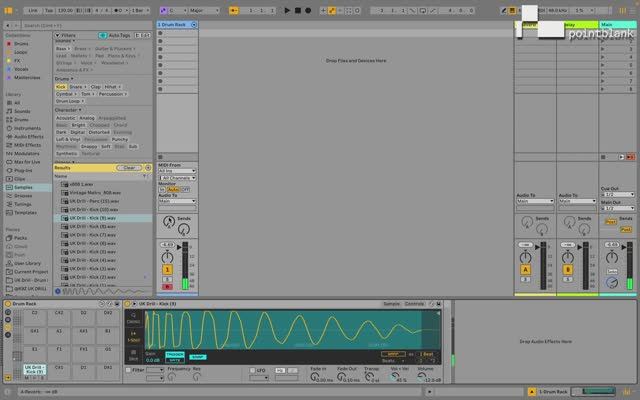The height and width of the screenshot is (400, 640).
Task: Click the MIDI overdub plus icon
Action: pyautogui.click(x=323, y=11)
